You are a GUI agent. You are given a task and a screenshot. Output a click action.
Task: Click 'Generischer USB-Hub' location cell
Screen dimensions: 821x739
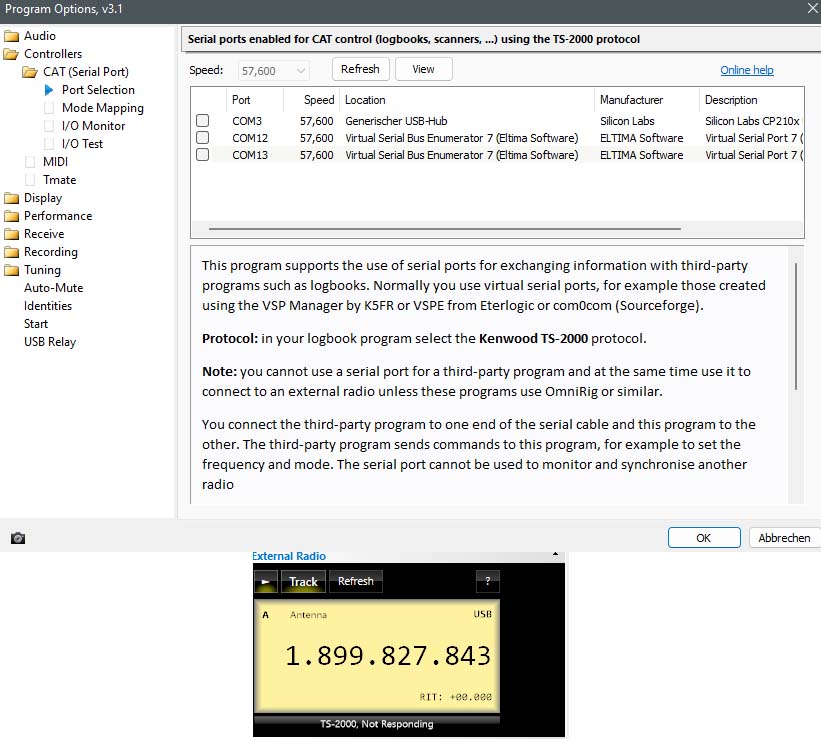click(396, 121)
